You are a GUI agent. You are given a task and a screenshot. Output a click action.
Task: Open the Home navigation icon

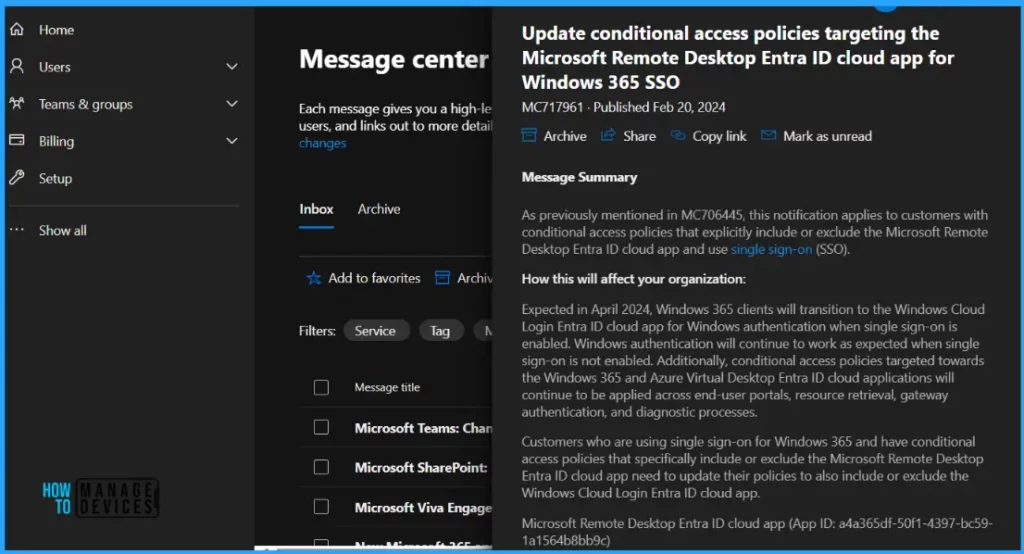17,29
